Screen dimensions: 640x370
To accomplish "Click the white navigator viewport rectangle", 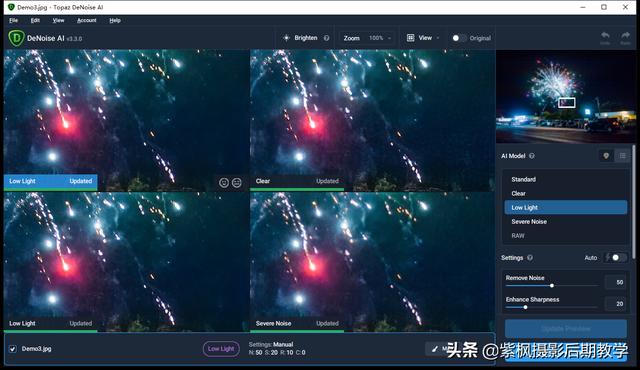I will (567, 103).
